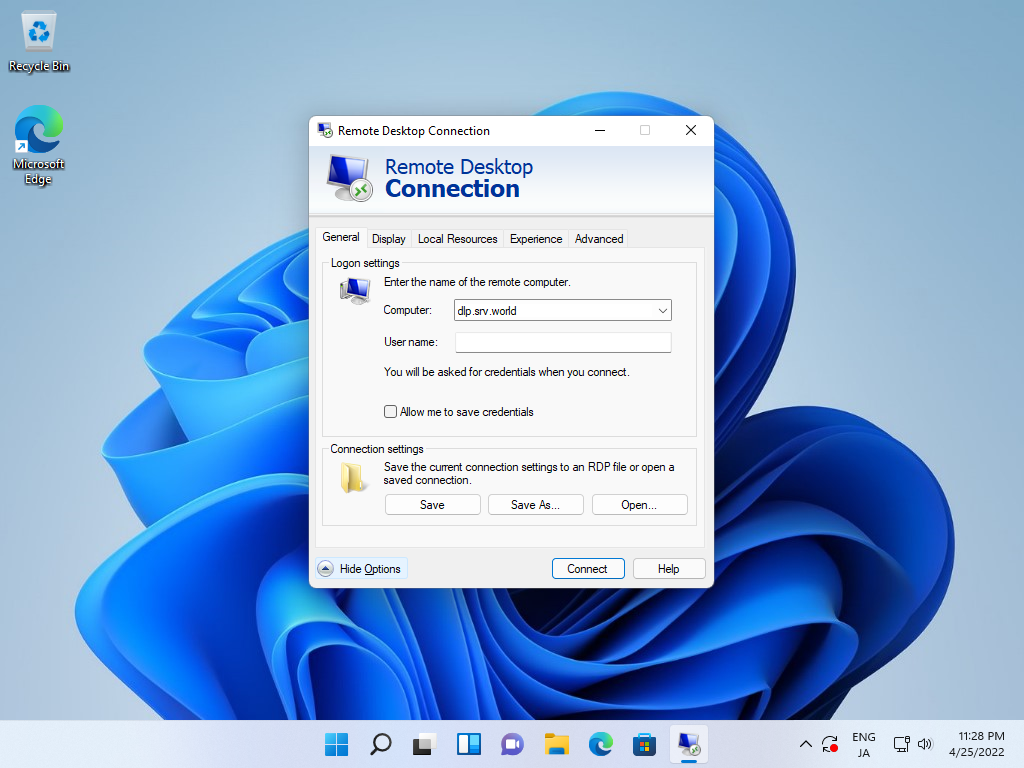Open taskbar Search magnifier

[380, 744]
